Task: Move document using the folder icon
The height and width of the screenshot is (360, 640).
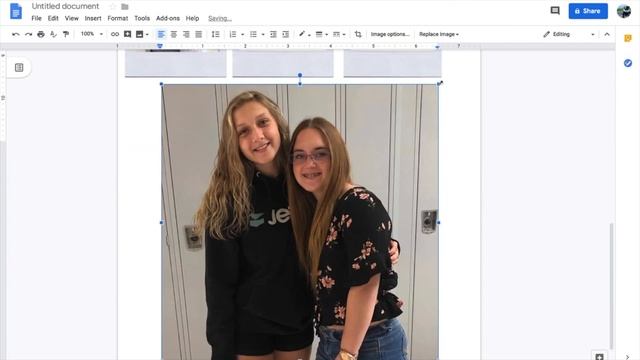Action: coord(125,7)
